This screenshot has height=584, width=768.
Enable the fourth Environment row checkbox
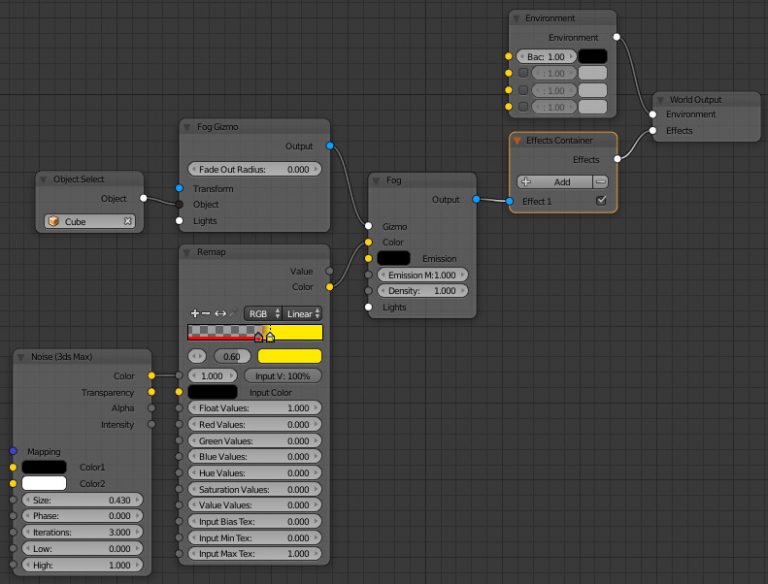523,106
